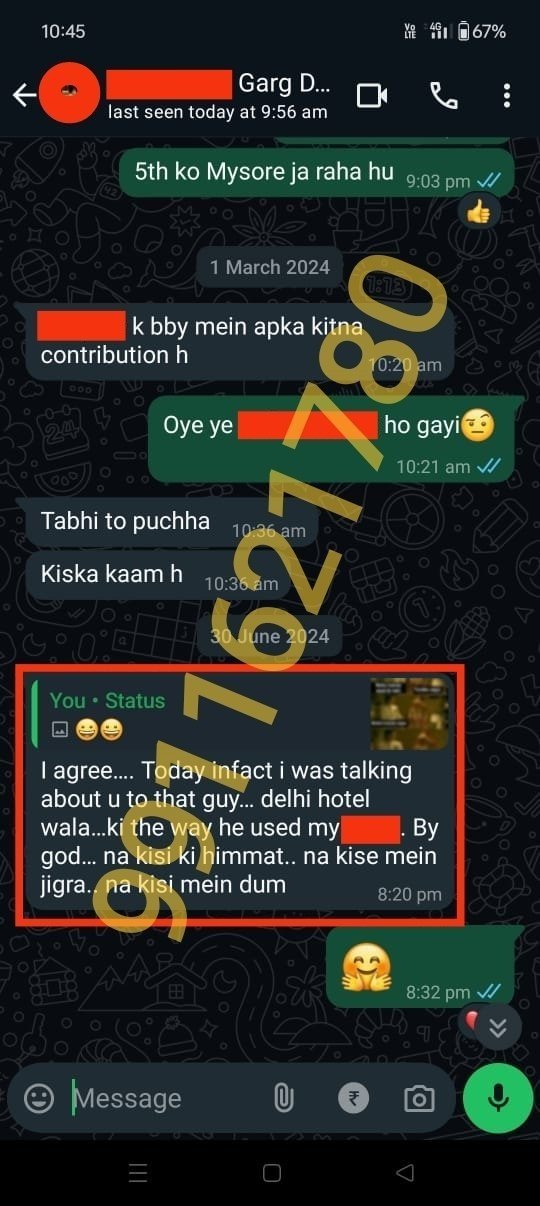
Task: Start a voice call via the phone icon
Action: click(444, 95)
